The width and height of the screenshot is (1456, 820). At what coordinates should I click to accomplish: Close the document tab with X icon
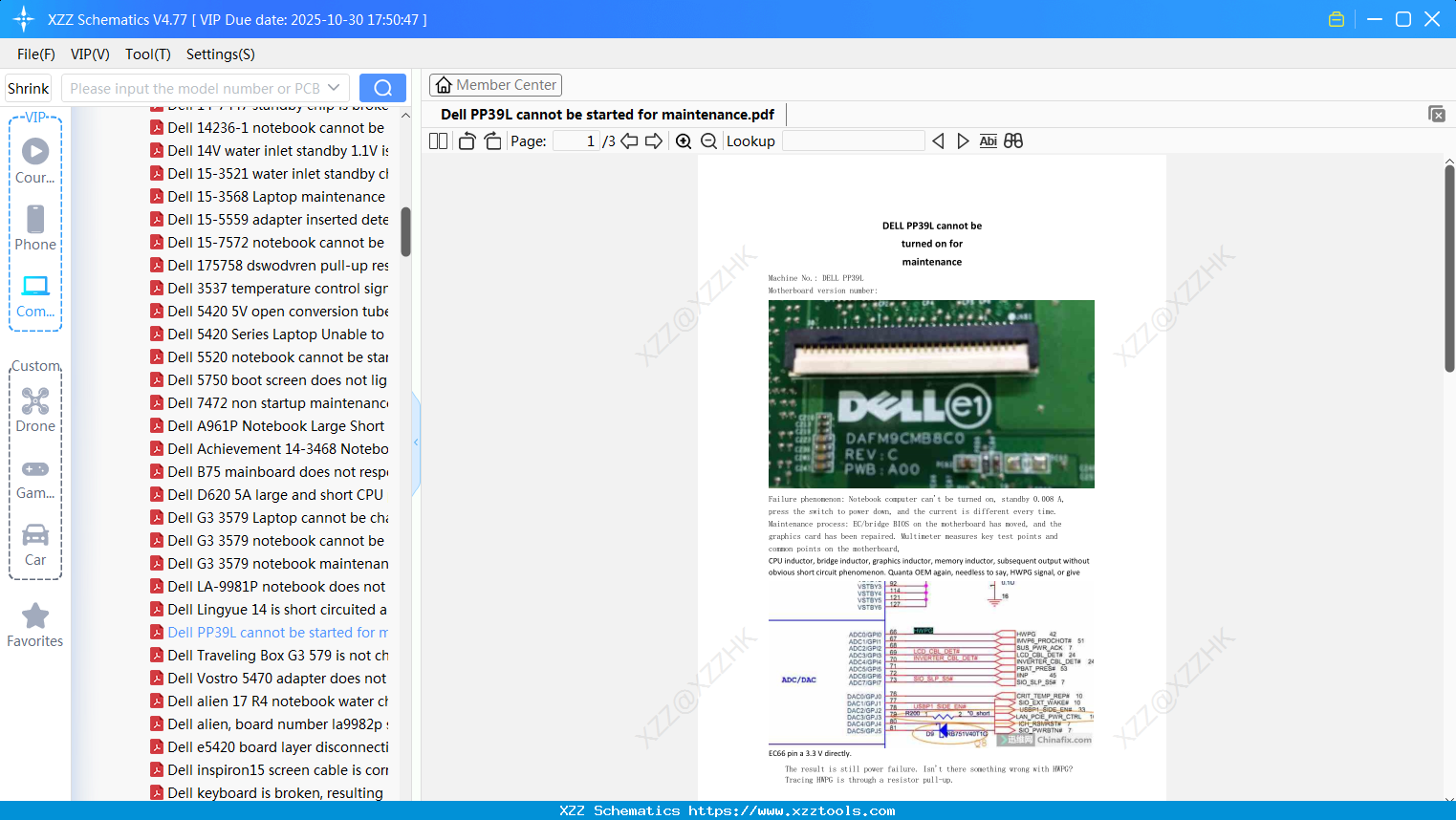click(1437, 114)
